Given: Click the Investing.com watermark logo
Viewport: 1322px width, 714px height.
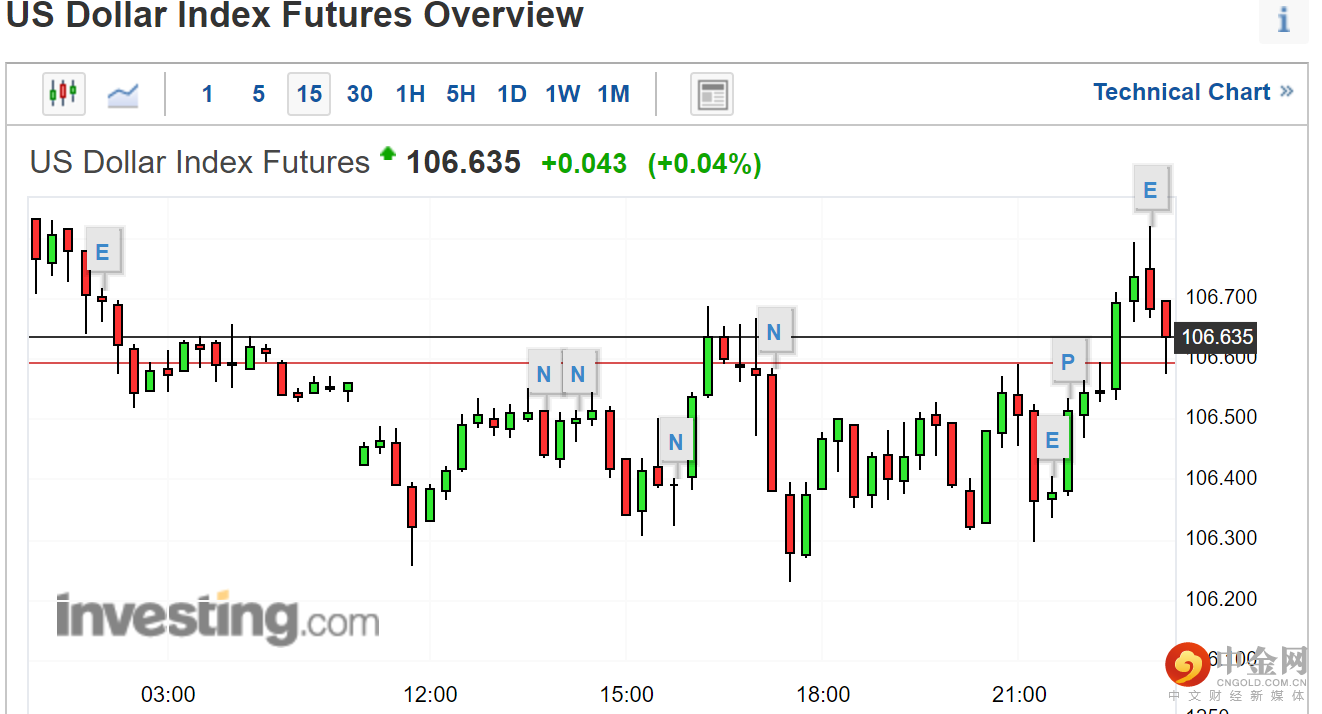Looking at the screenshot, I should (x=217, y=617).
